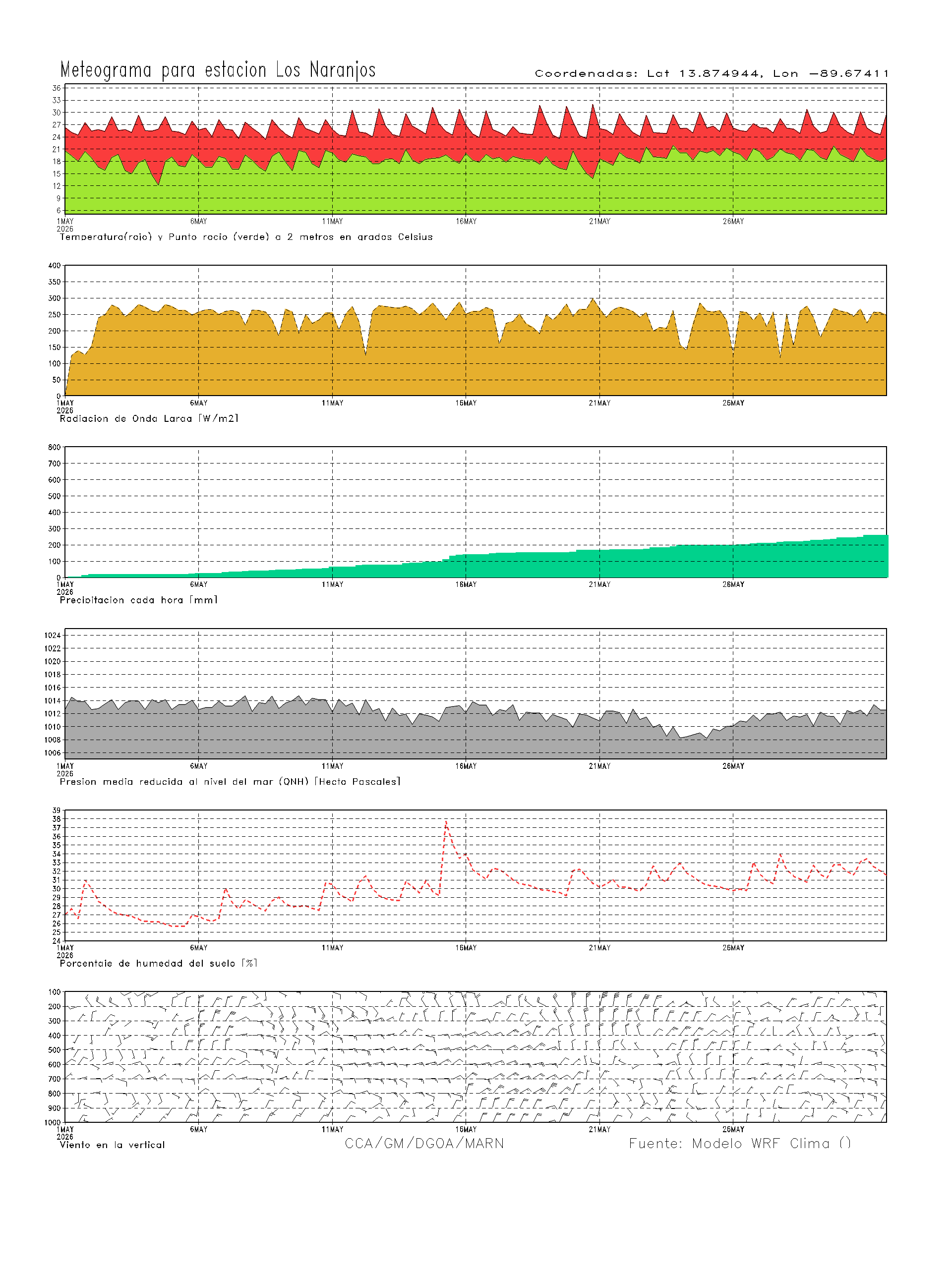Click the CCA/GM/DGOA/MARN footer text
The height and width of the screenshot is (1273, 952).
[x=424, y=1144]
